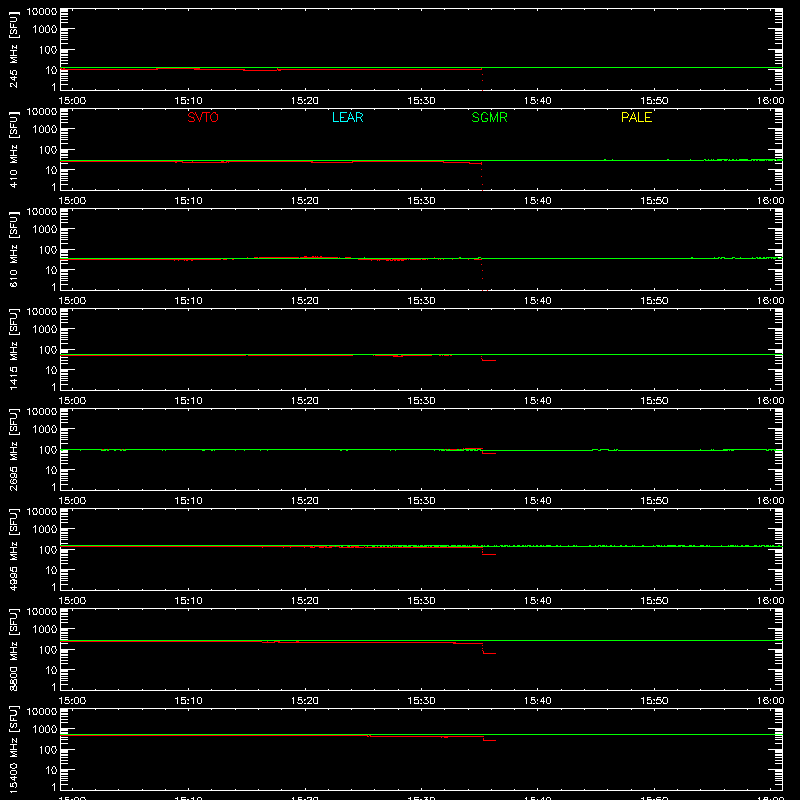Click 15:30 time label below 8800 MHz panel
Image resolution: width=800 pixels, height=800 pixels.
tap(421, 701)
